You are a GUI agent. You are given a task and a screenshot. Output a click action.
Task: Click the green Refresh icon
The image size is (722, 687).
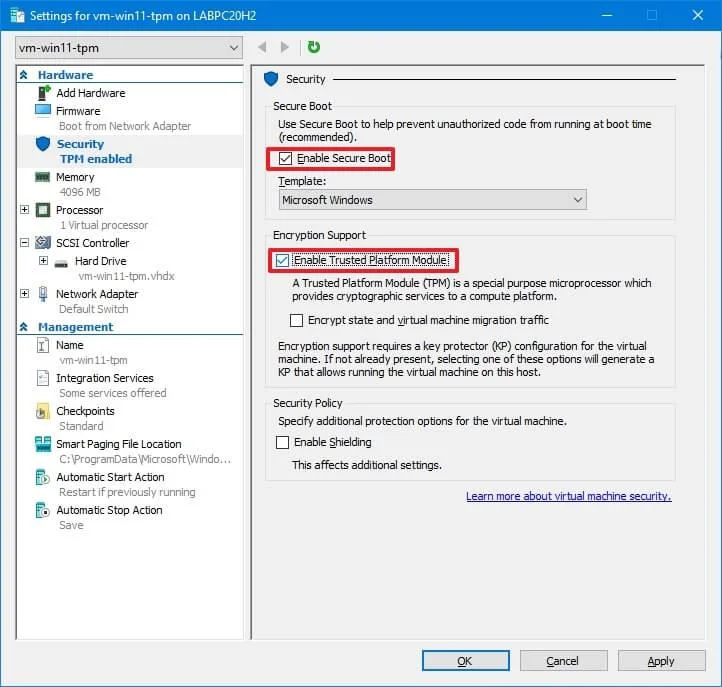pos(314,47)
